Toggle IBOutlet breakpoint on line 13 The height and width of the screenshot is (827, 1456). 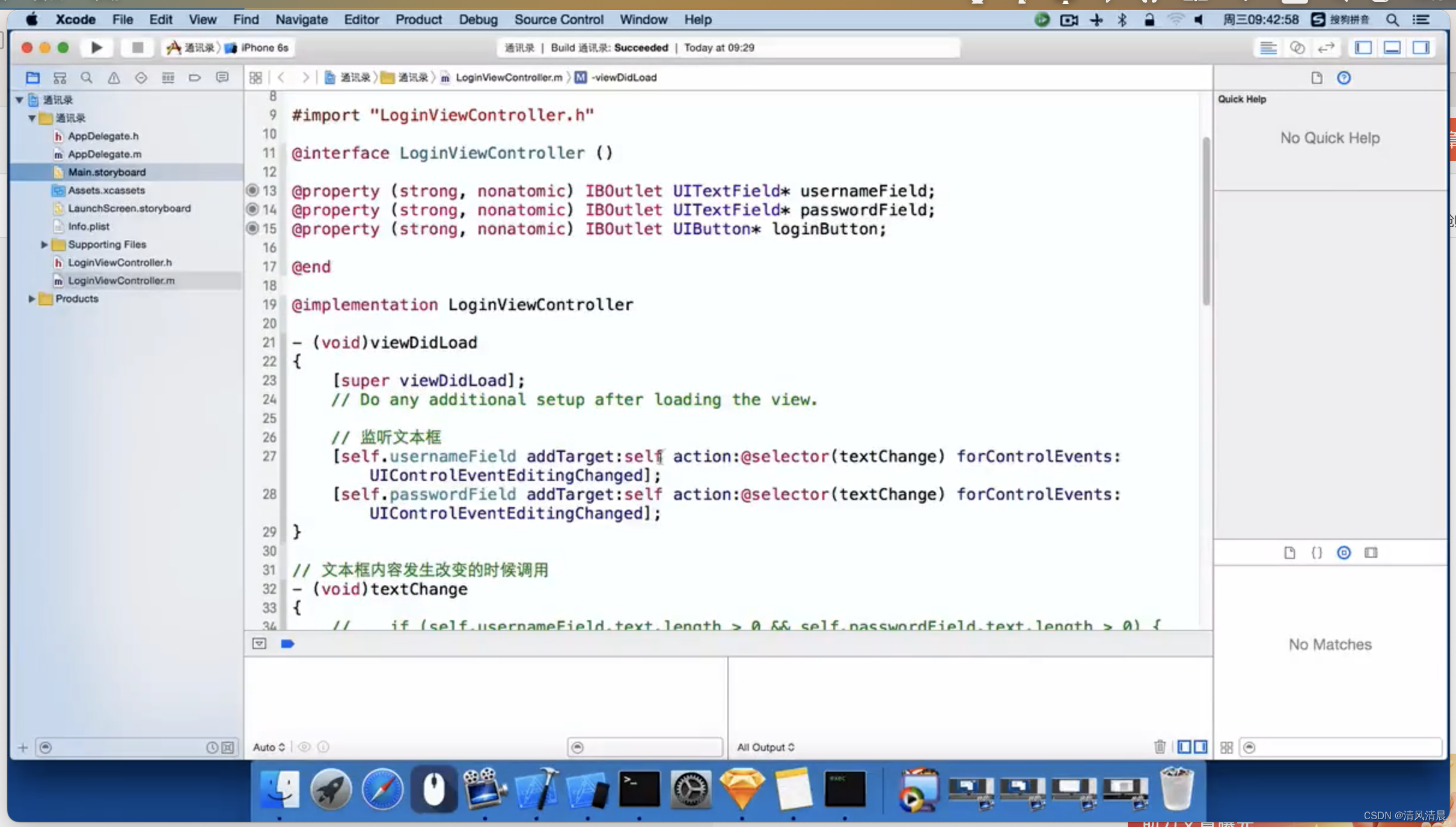252,190
